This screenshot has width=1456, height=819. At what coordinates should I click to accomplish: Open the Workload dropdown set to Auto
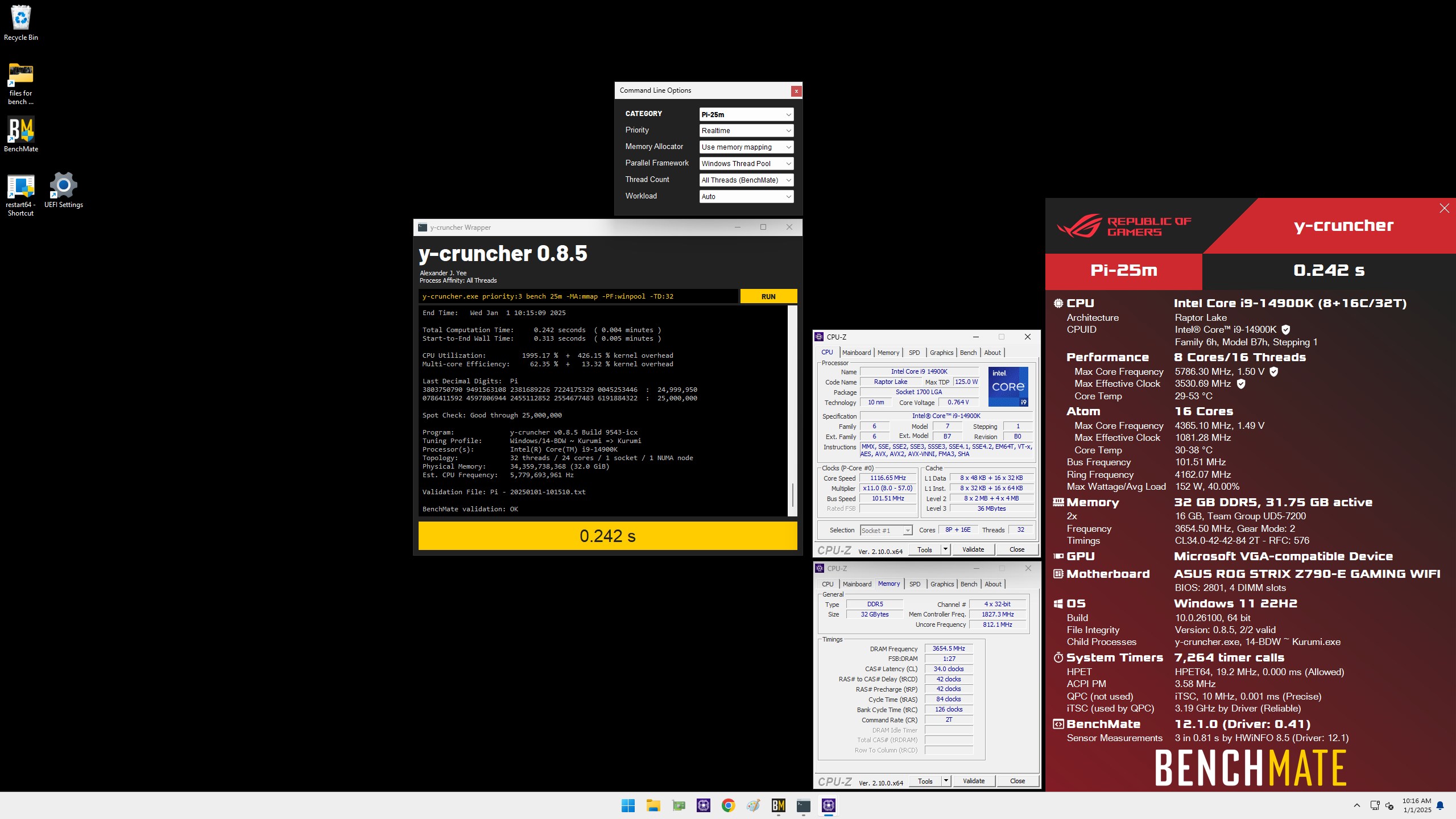[746, 197]
